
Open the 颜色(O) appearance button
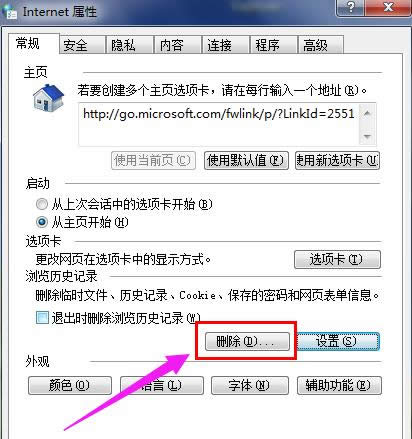70,386
